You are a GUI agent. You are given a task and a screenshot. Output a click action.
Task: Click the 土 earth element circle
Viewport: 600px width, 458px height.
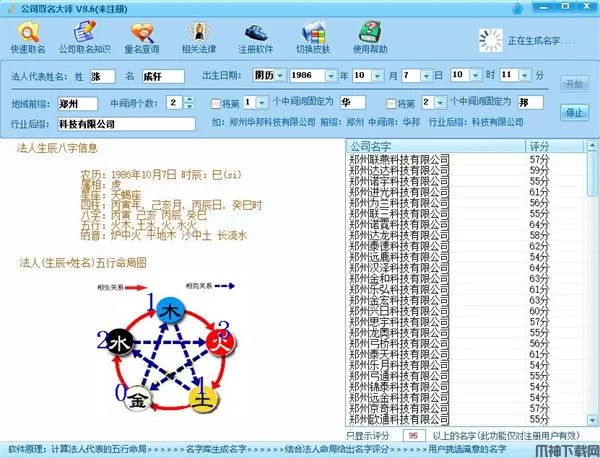pos(203,399)
